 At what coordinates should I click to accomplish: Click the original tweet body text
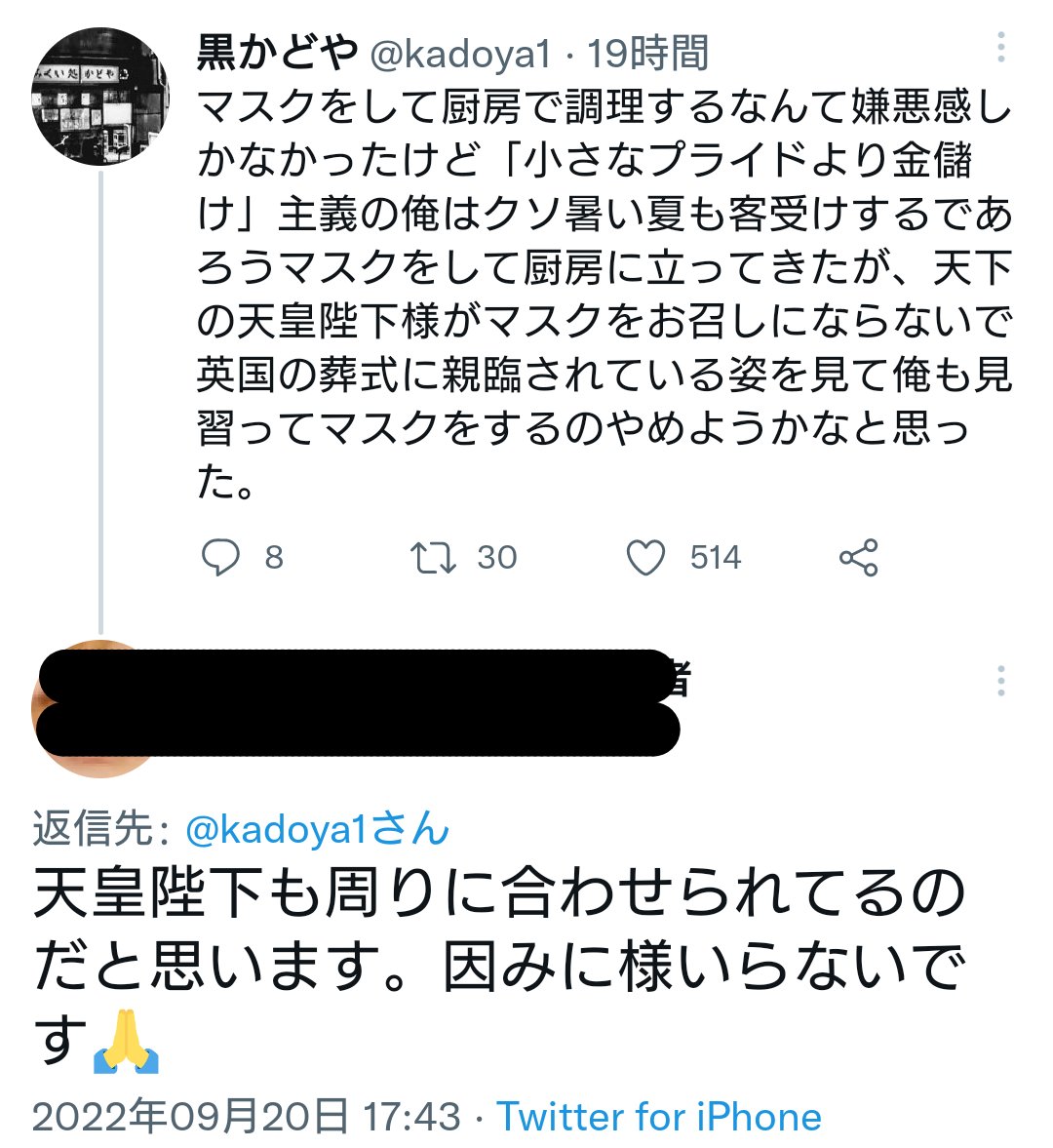[x=604, y=294]
